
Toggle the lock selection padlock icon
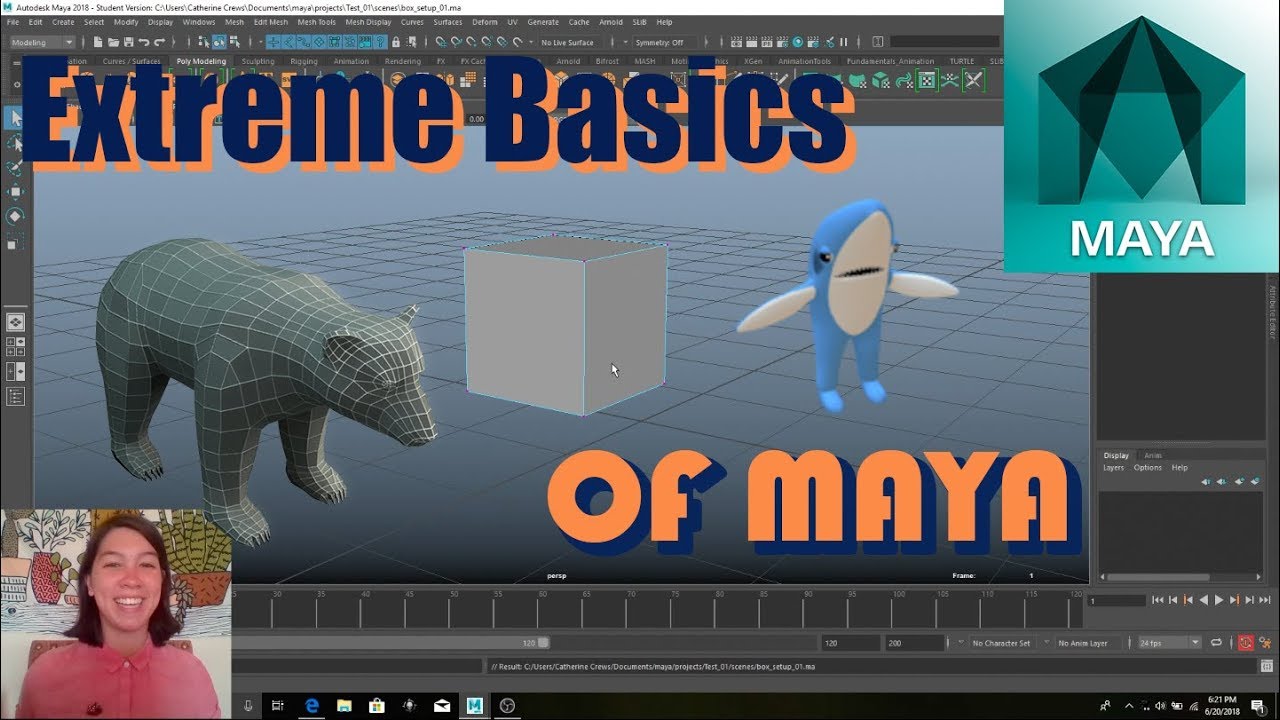[395, 42]
